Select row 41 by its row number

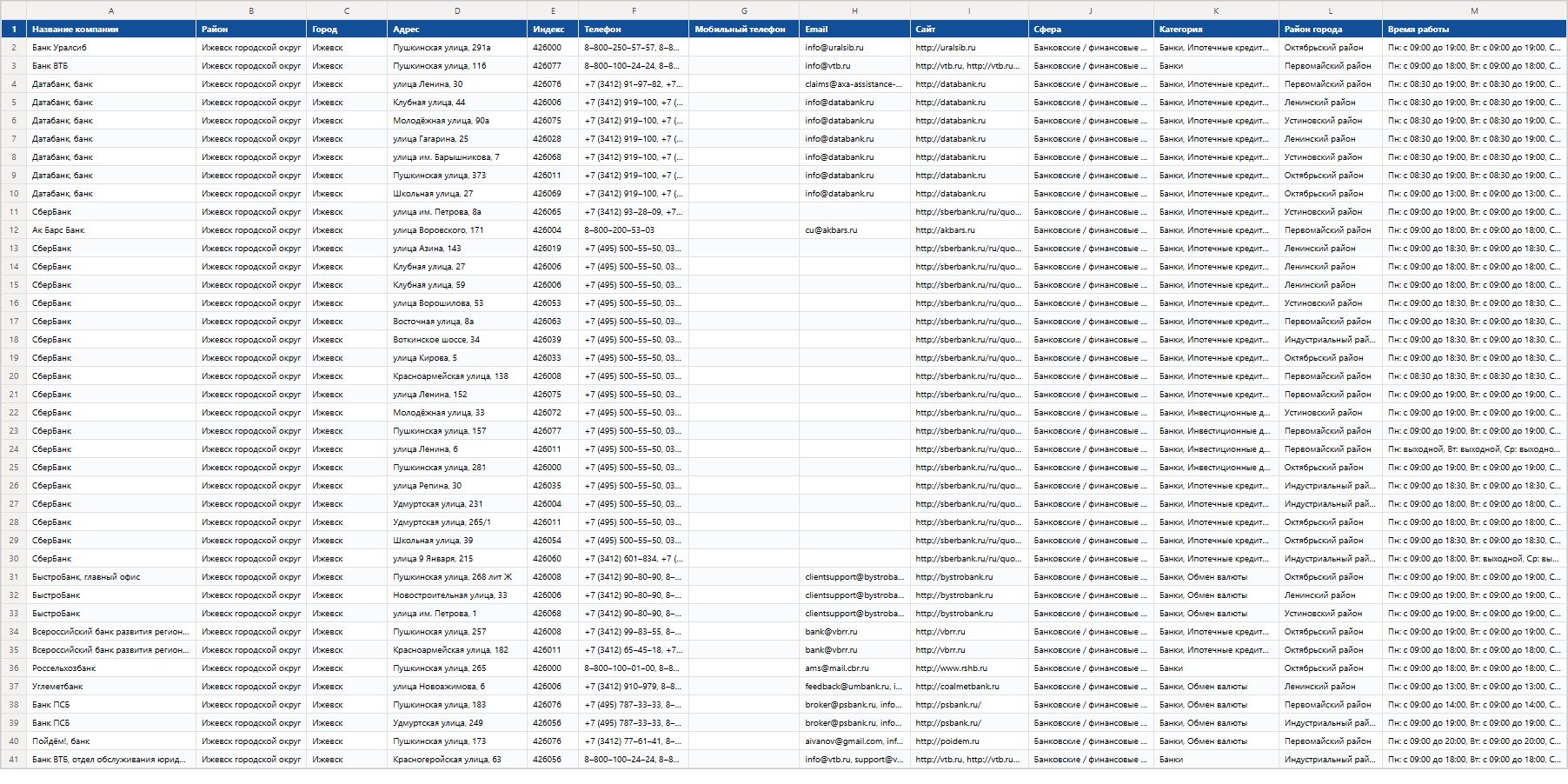[x=14, y=760]
